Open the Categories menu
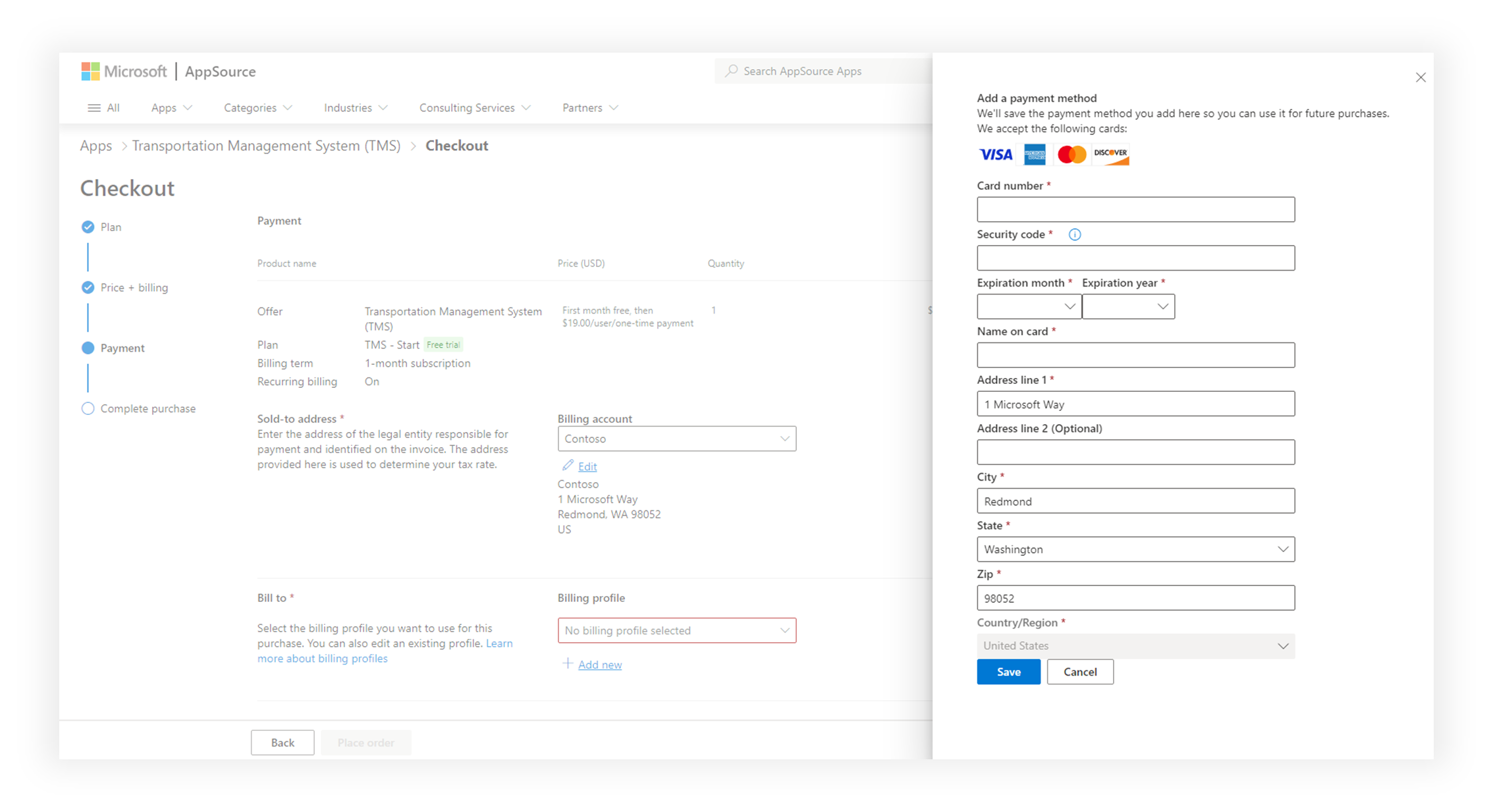Image resolution: width=1493 pixels, height=812 pixels. tap(258, 107)
